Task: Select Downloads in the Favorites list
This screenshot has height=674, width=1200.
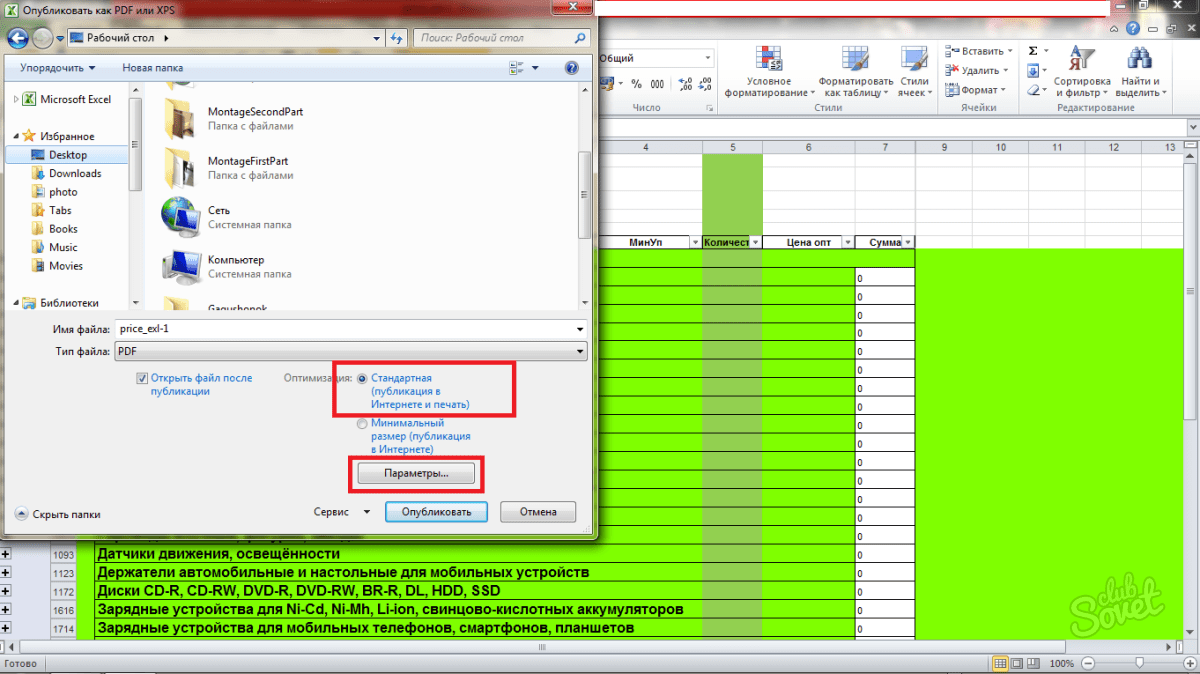Action: 75,173
